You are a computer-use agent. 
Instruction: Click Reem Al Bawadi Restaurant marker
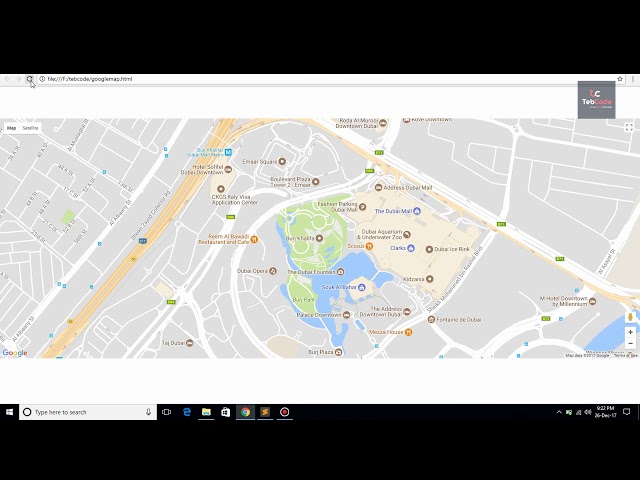tap(254, 239)
